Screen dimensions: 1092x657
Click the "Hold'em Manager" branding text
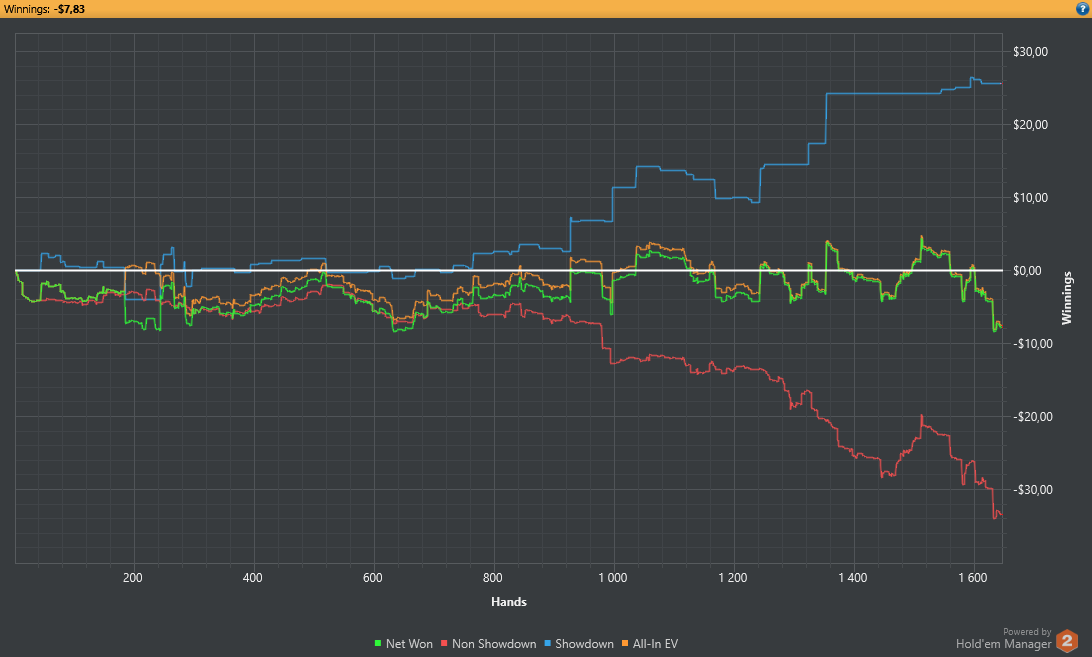(1004, 644)
